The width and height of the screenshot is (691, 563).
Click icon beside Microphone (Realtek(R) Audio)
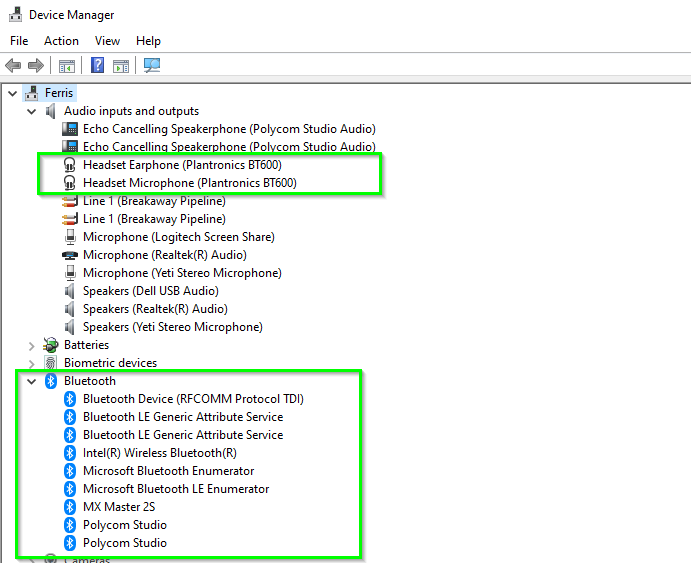click(70, 255)
